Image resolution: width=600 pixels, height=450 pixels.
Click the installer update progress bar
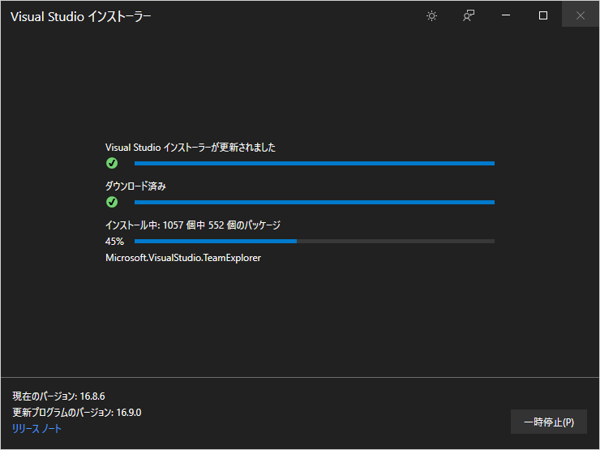pos(315,163)
